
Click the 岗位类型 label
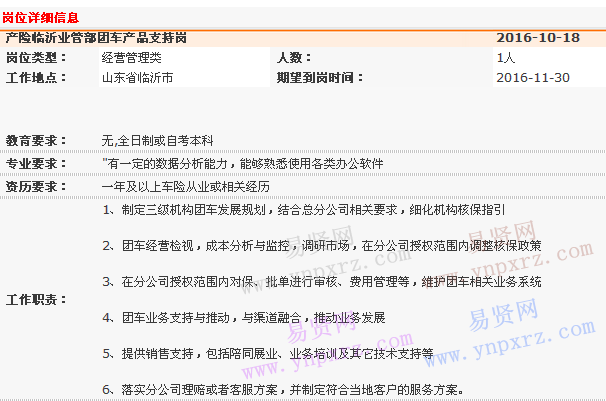point(36,58)
